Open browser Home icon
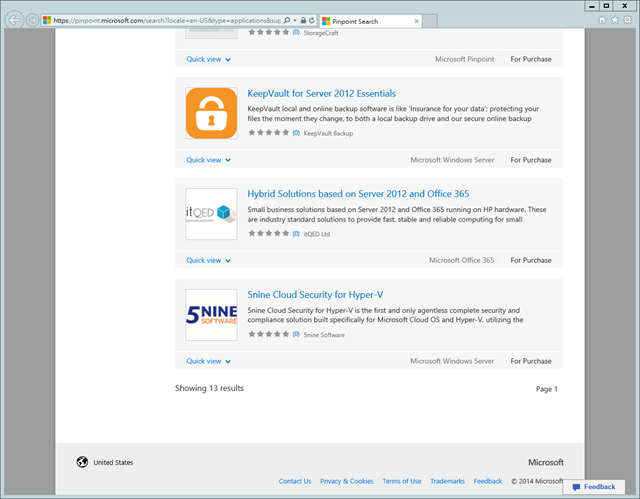Viewport: 640px width, 499px height. (x=602, y=20)
